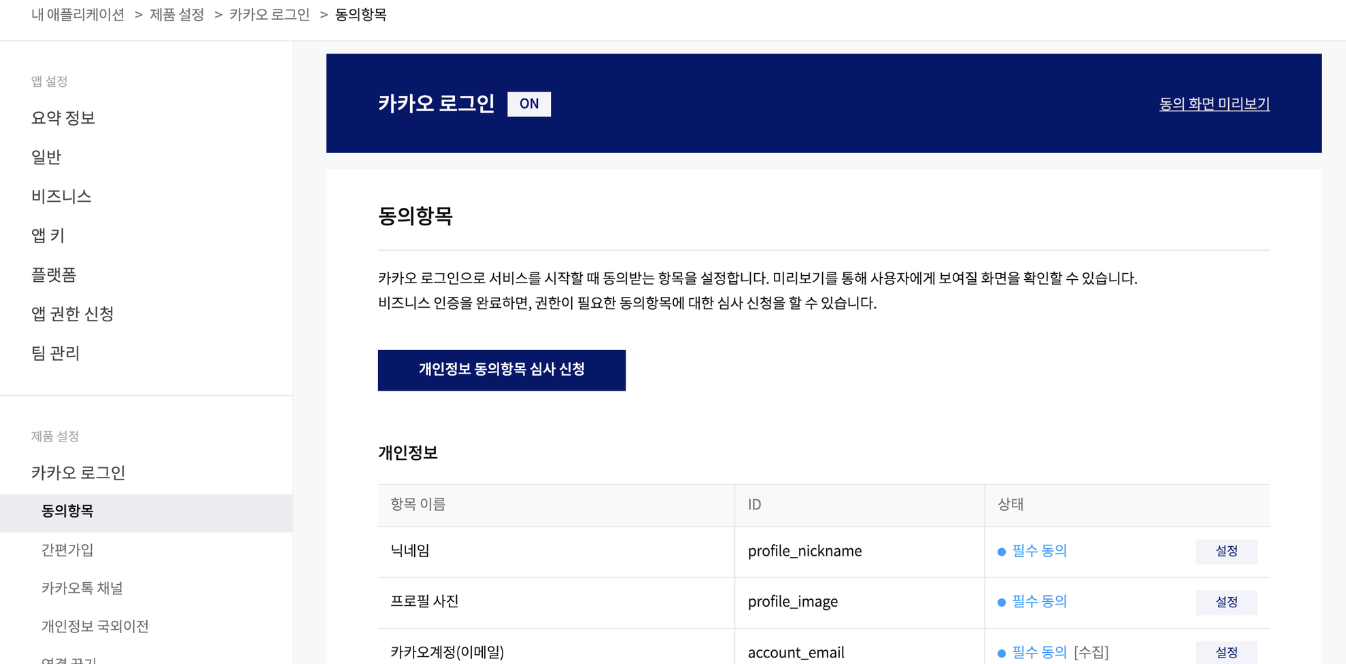Click 개인정보 동의항목 심사 신청 button
This screenshot has width=1346, height=664.
tap(502, 370)
